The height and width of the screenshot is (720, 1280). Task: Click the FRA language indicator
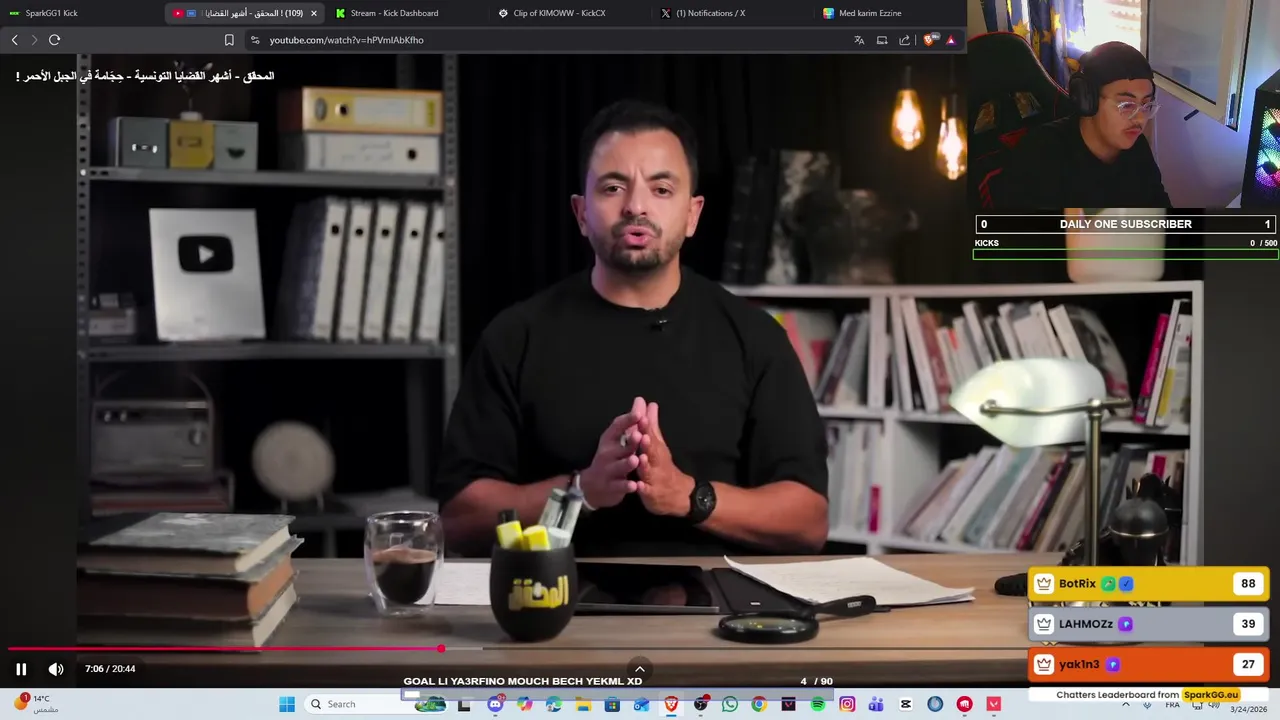[1173, 705]
